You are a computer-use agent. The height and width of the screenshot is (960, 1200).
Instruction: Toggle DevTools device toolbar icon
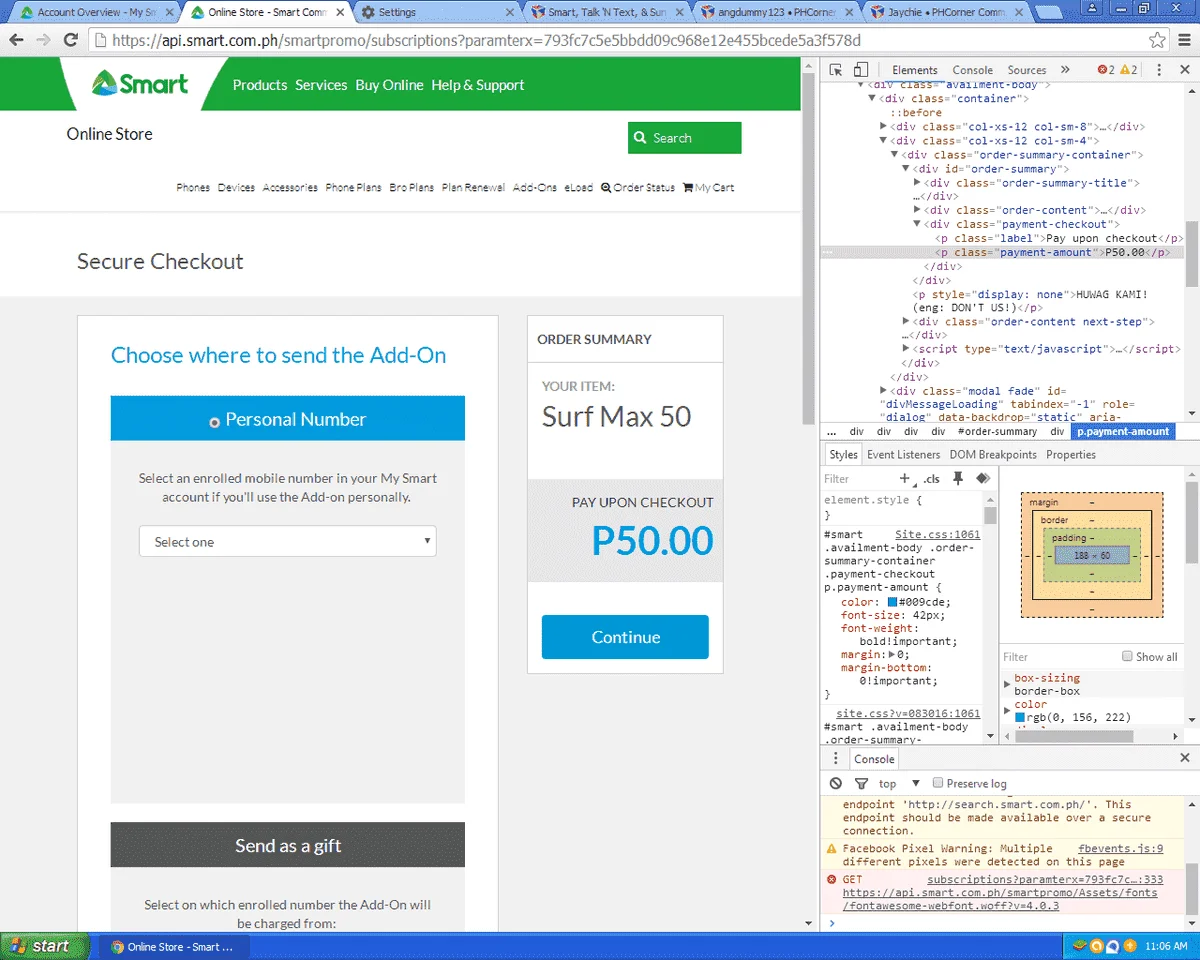point(861,70)
